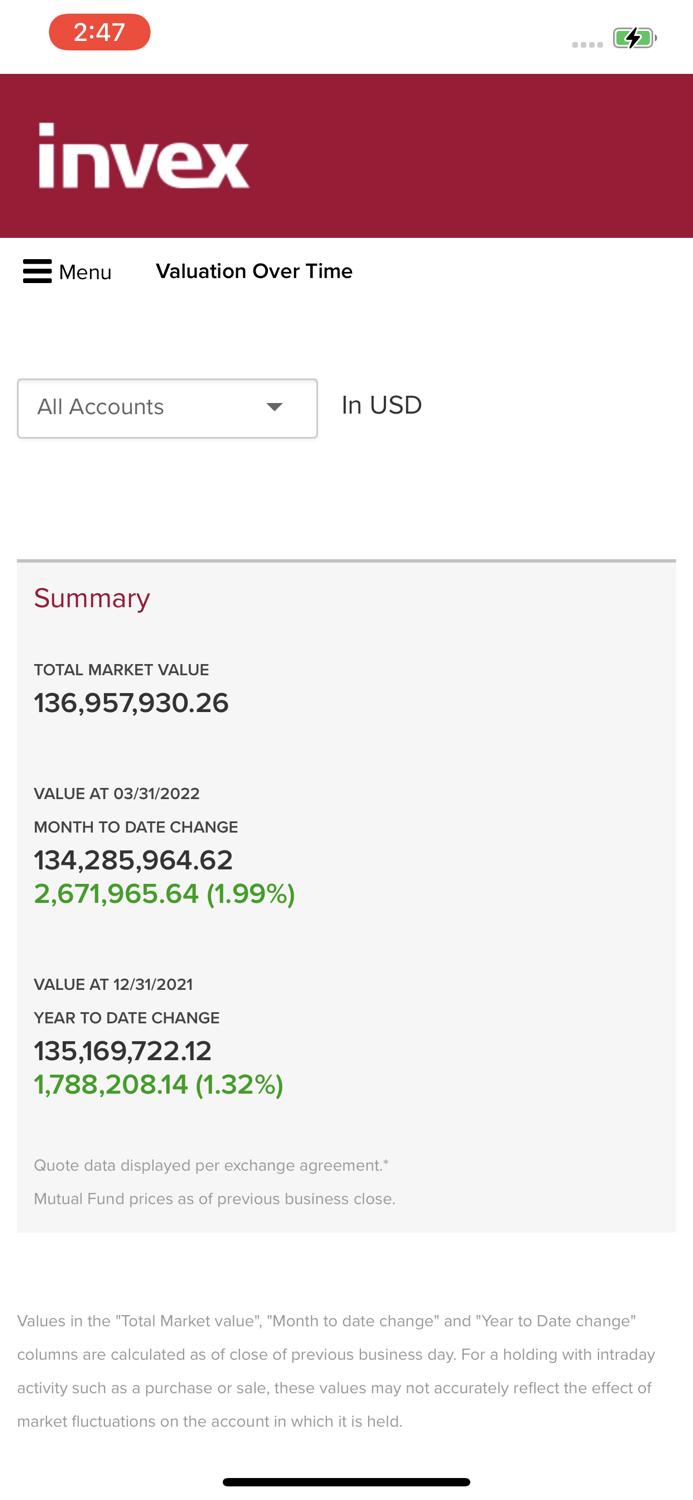The height and width of the screenshot is (1500, 693).
Task: Select the green month-to-date change amount
Action: (x=164, y=893)
